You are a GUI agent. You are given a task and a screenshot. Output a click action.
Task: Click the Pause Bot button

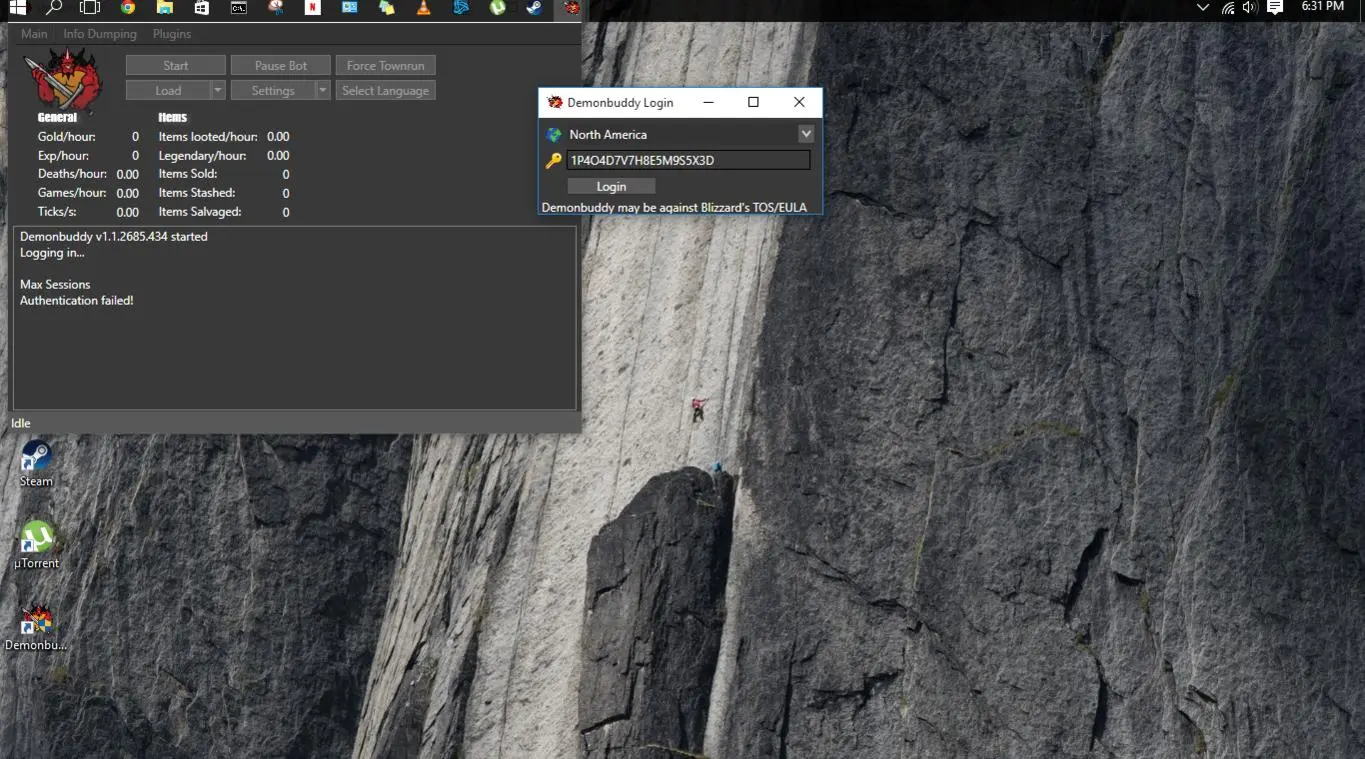pos(281,65)
